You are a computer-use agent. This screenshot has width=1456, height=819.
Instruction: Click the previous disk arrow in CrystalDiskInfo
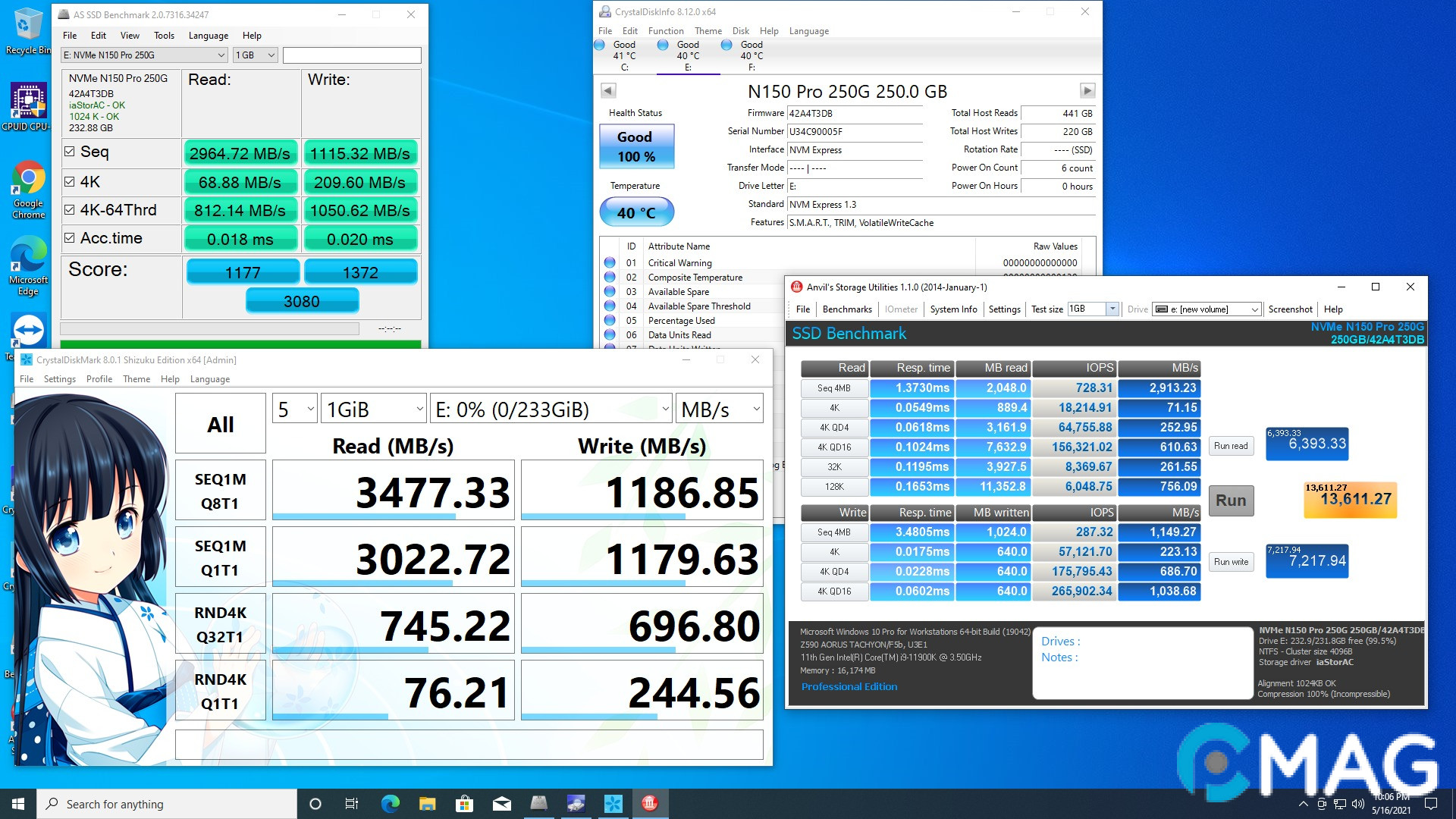(x=608, y=91)
